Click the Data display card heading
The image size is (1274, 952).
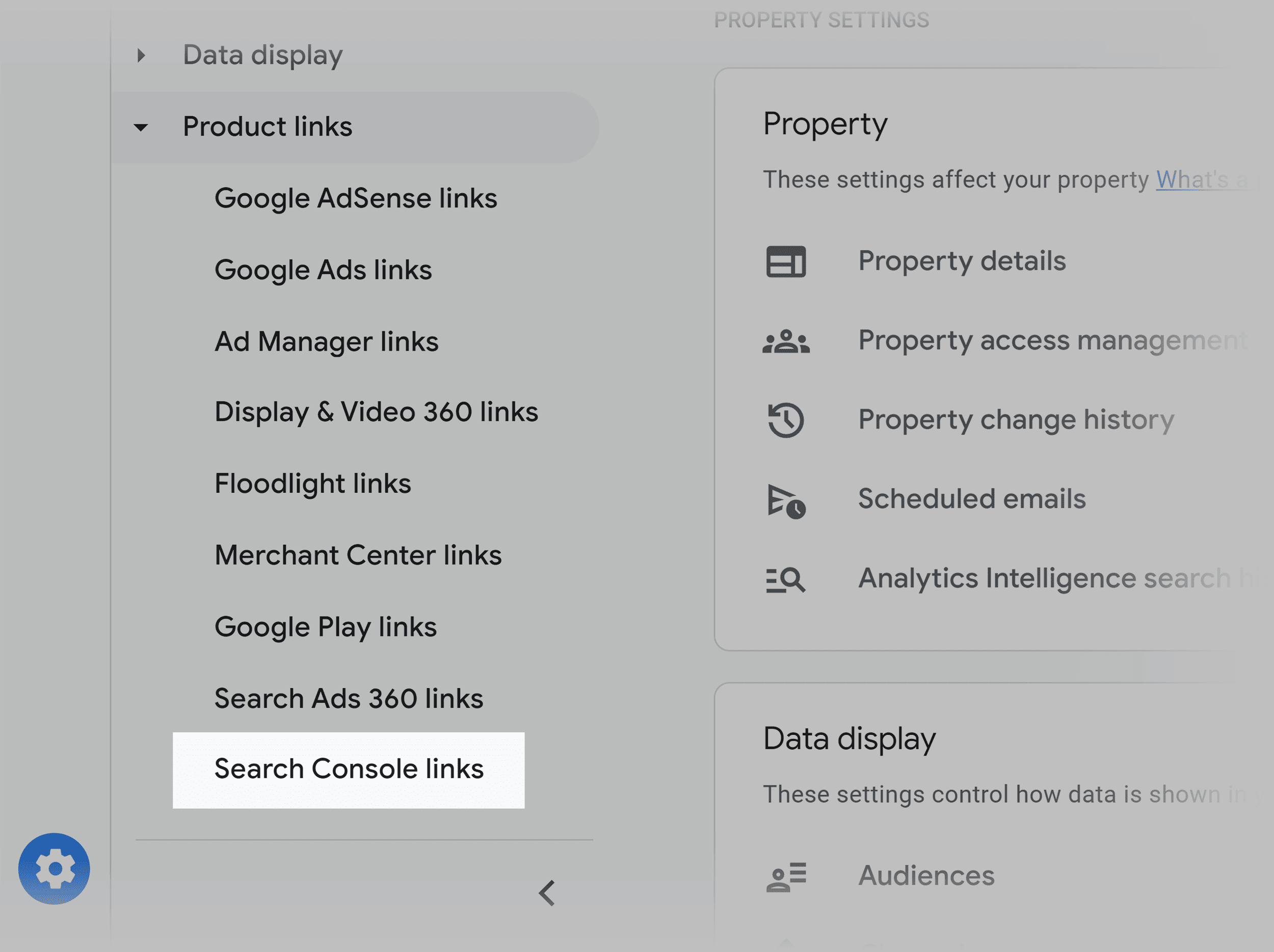(850, 739)
